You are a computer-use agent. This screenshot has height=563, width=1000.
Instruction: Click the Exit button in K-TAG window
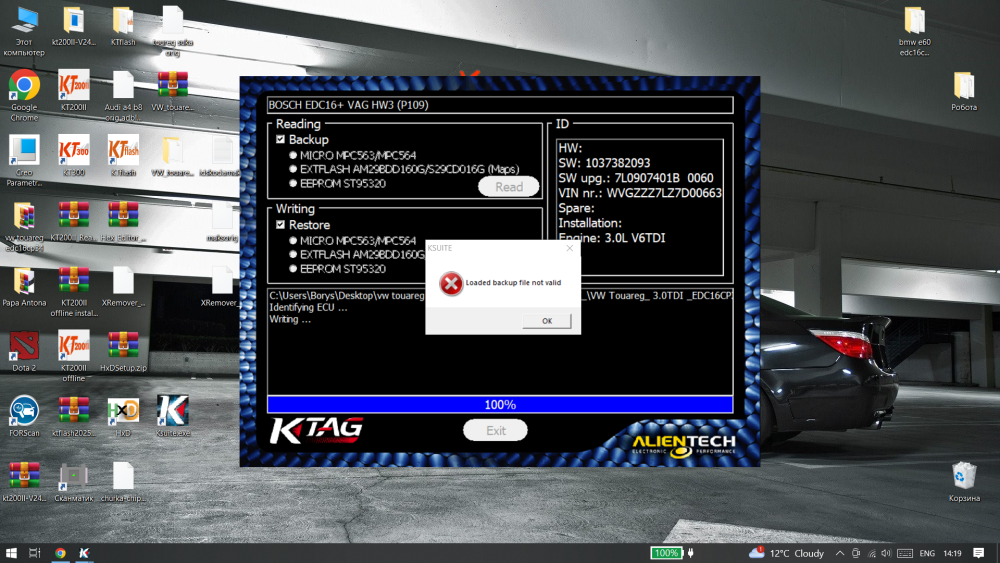(496, 430)
